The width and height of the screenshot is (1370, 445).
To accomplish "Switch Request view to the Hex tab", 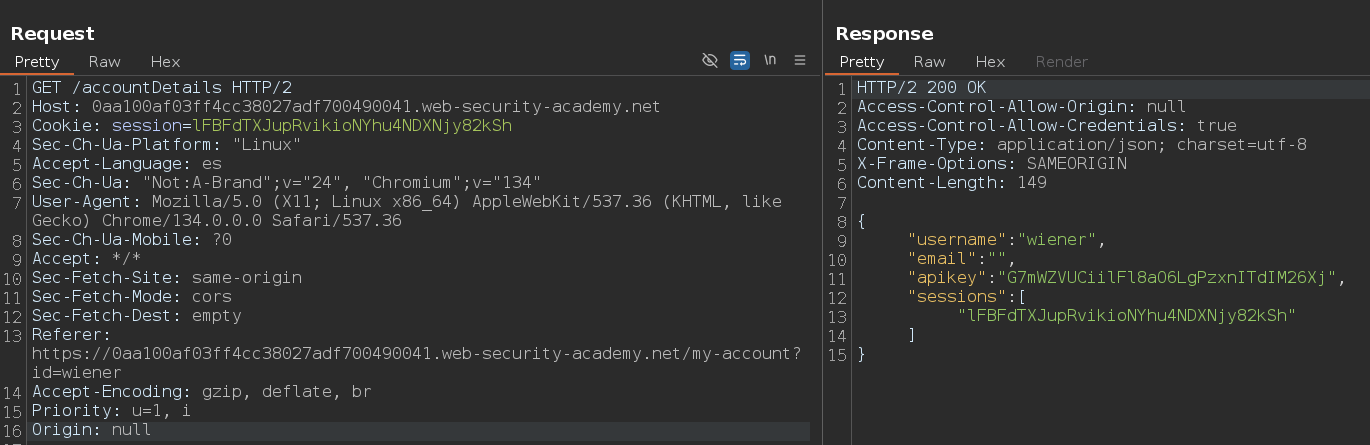I will 165,62.
